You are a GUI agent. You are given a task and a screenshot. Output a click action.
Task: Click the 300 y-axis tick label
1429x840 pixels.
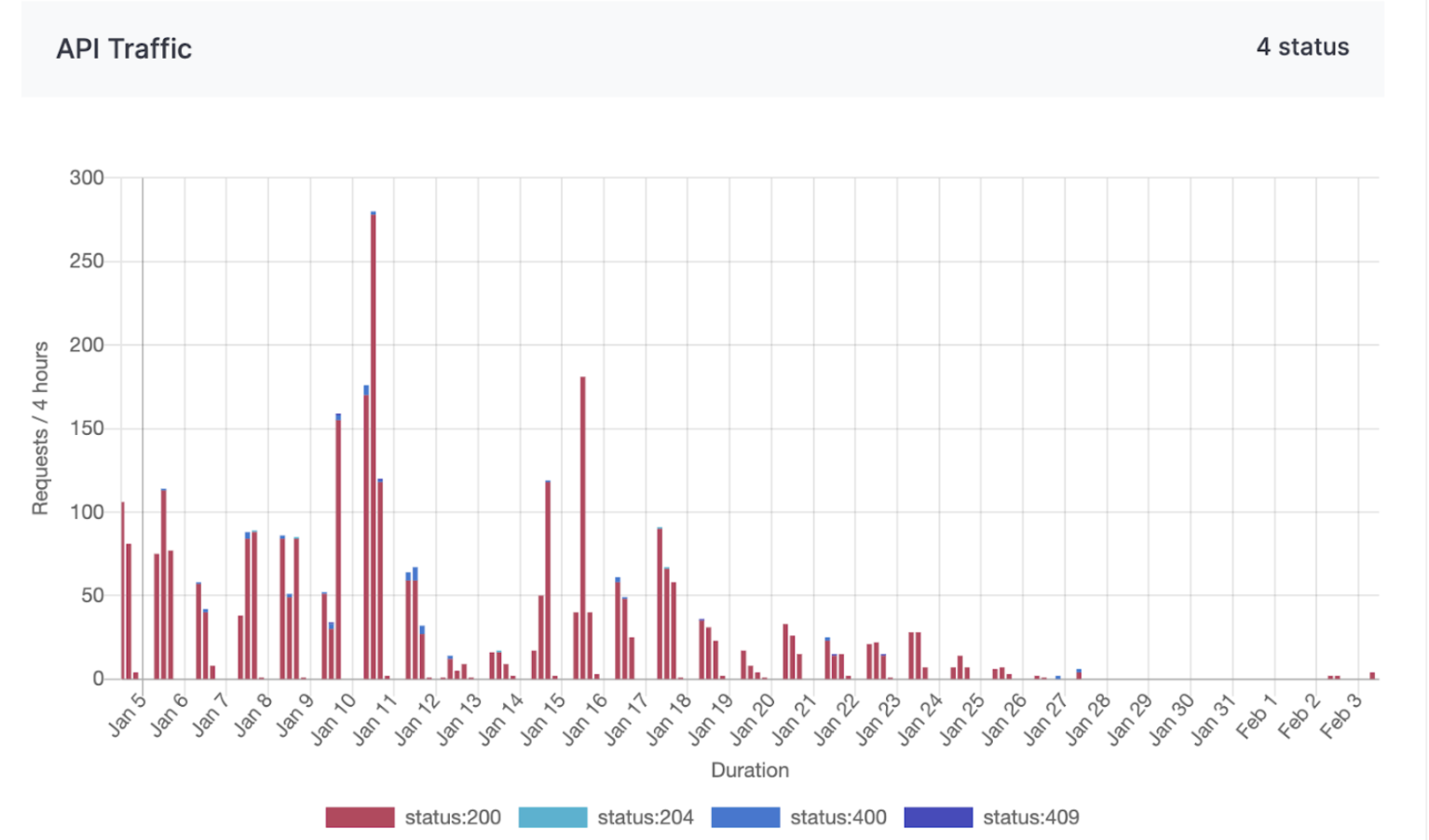pyautogui.click(x=87, y=178)
